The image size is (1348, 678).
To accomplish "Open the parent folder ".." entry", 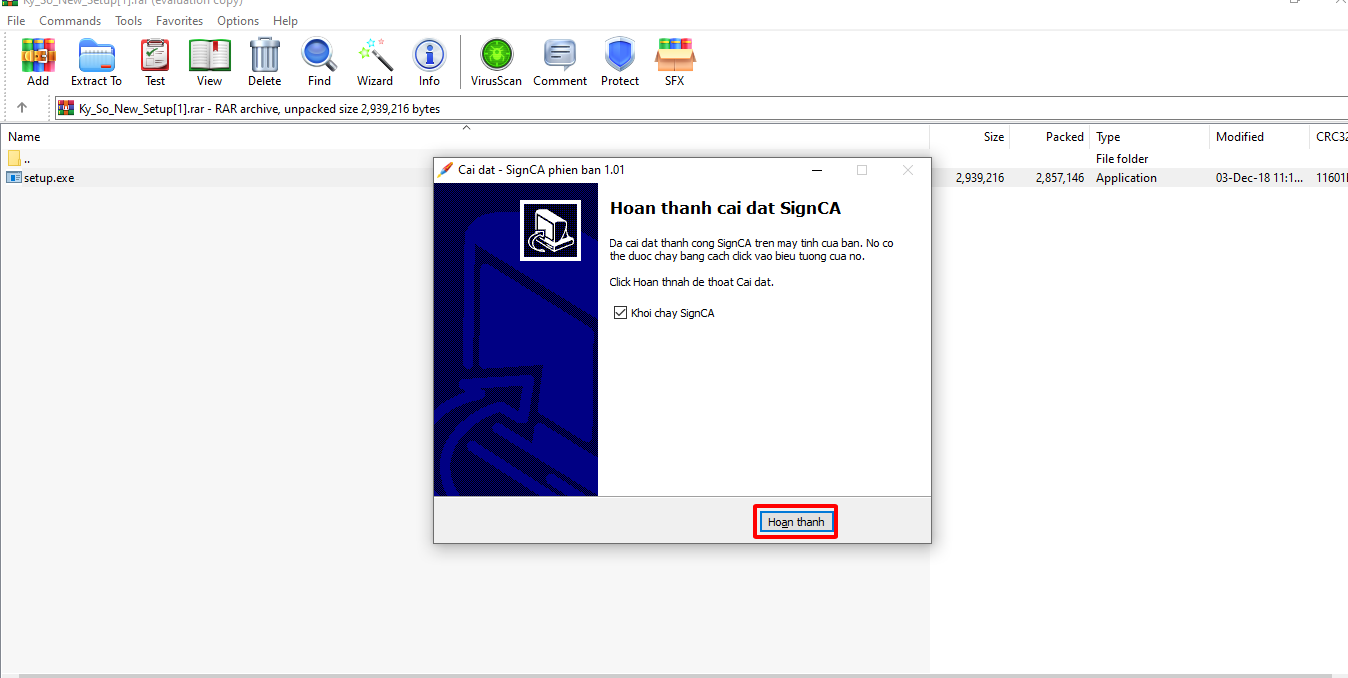I will point(26,159).
